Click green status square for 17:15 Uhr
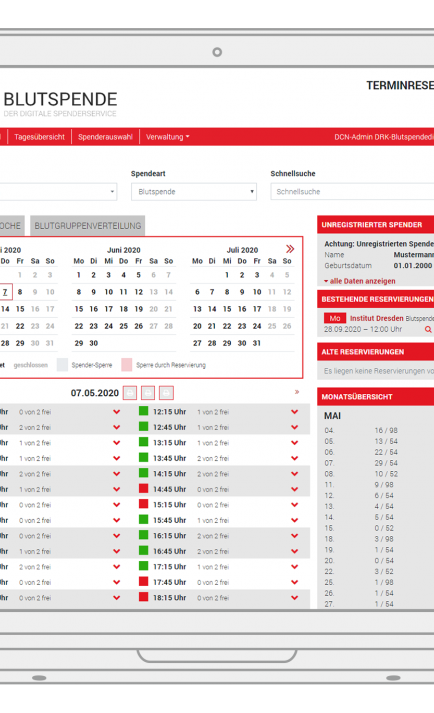Viewport: 434px width, 713px height. click(x=143, y=566)
